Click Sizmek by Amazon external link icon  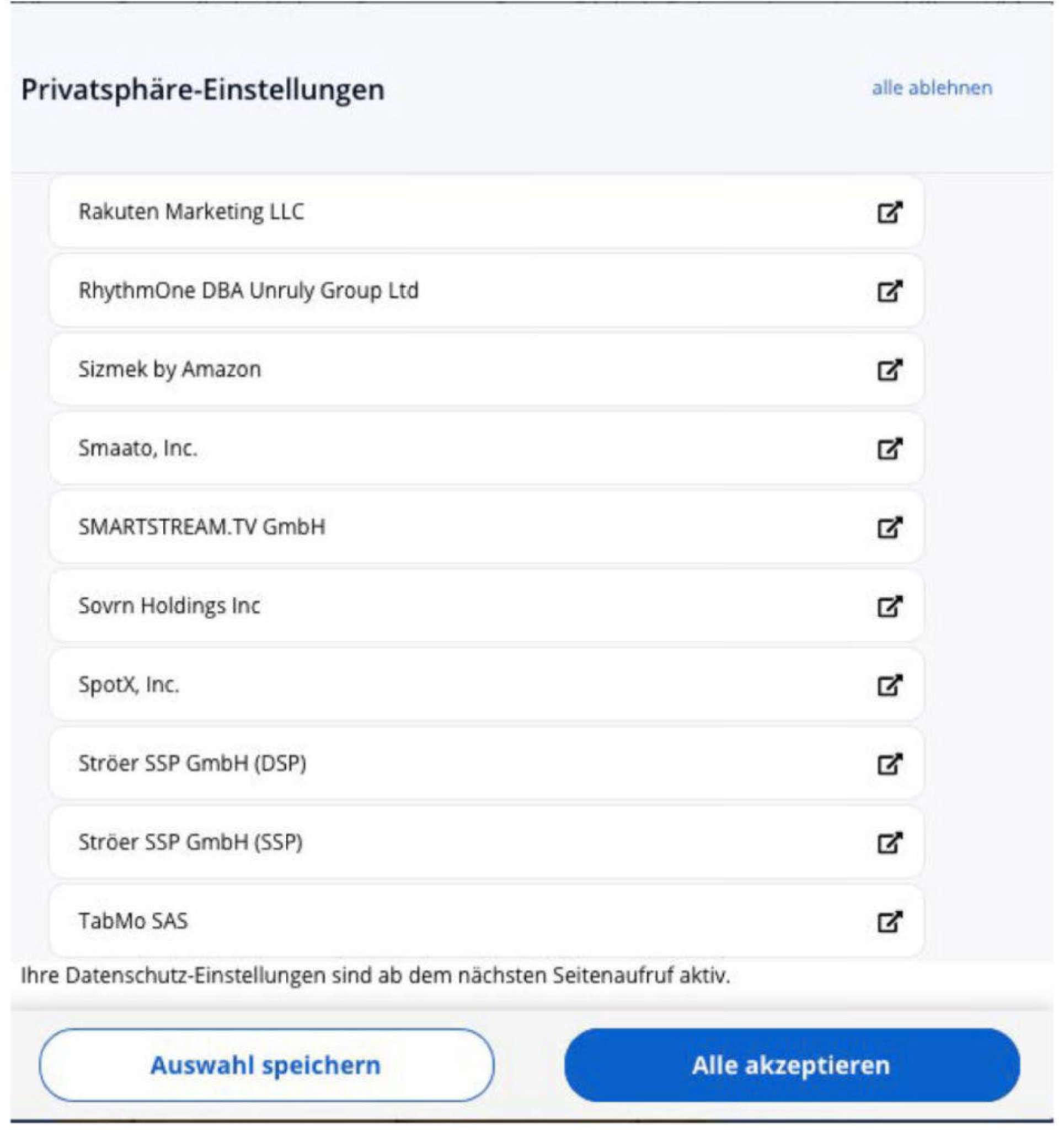889,370
